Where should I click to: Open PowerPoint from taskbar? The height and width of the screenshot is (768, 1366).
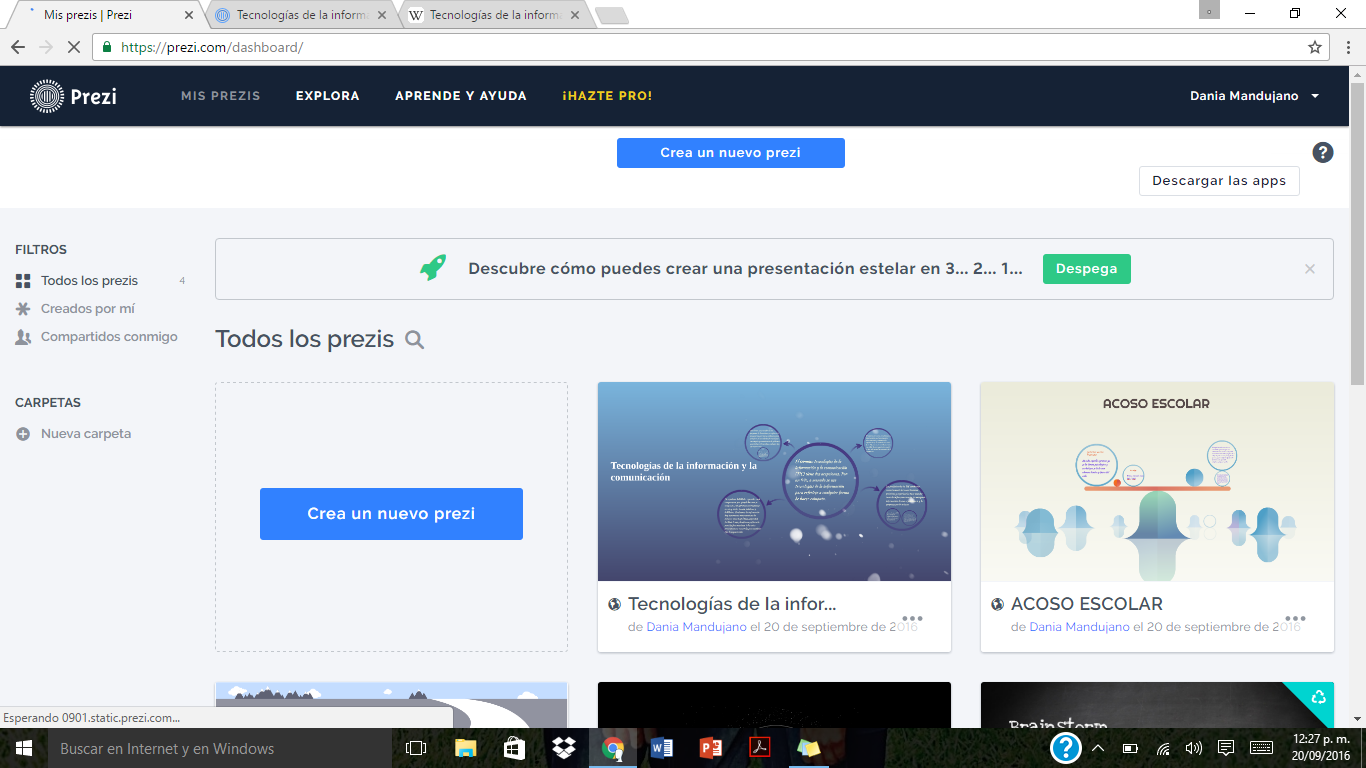click(x=711, y=748)
